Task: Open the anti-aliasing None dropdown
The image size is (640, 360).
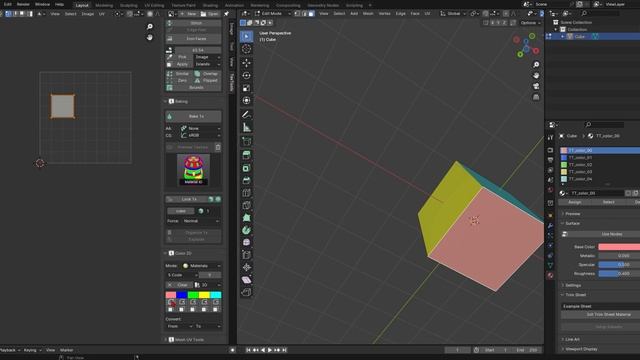Action: point(200,128)
